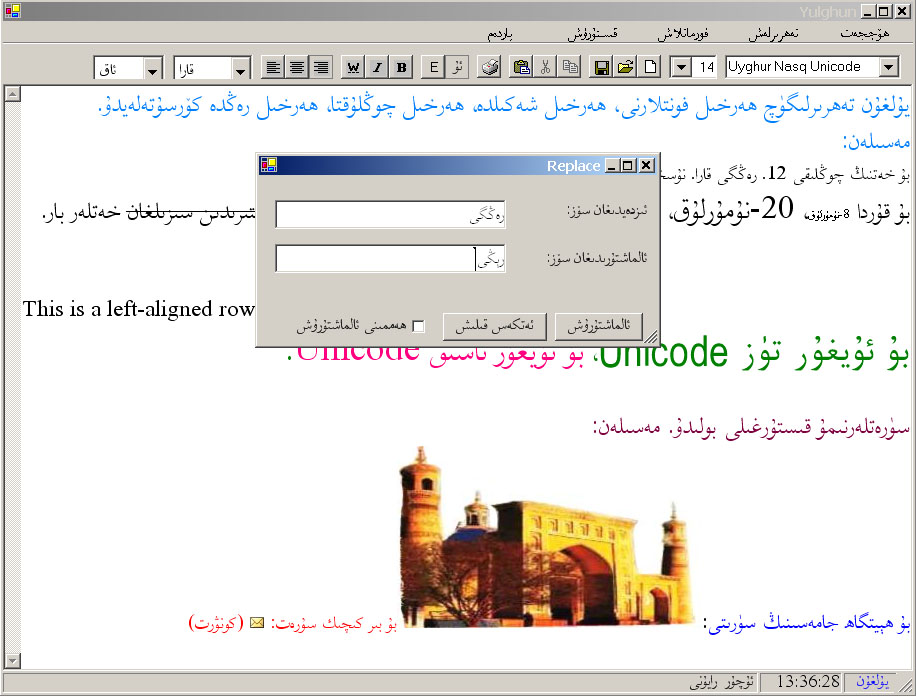916x696 pixels.
Task: Click the ئالماشتۇرۇش replace button
Action: [598, 326]
